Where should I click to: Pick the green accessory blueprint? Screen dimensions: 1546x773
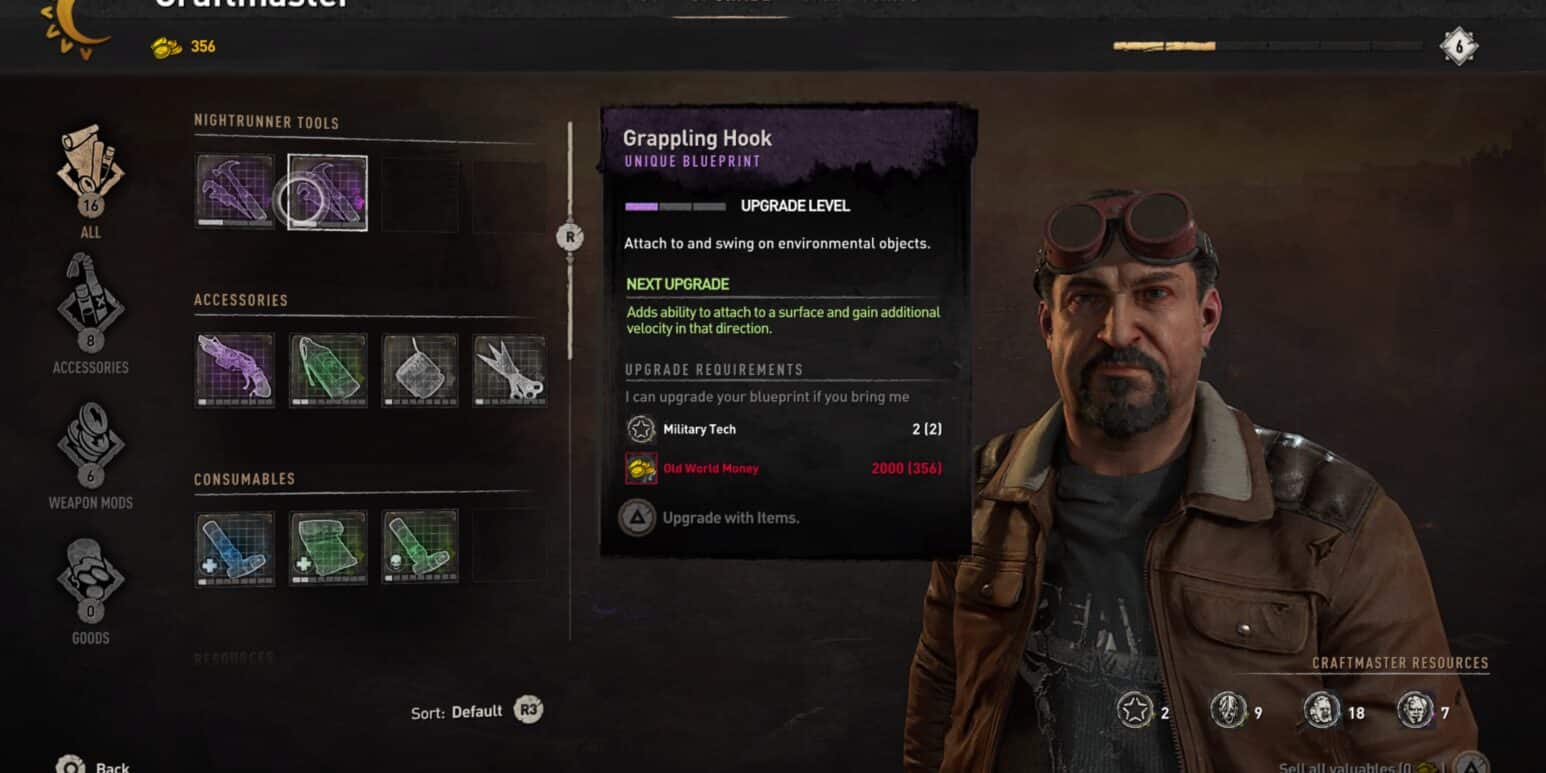click(328, 370)
